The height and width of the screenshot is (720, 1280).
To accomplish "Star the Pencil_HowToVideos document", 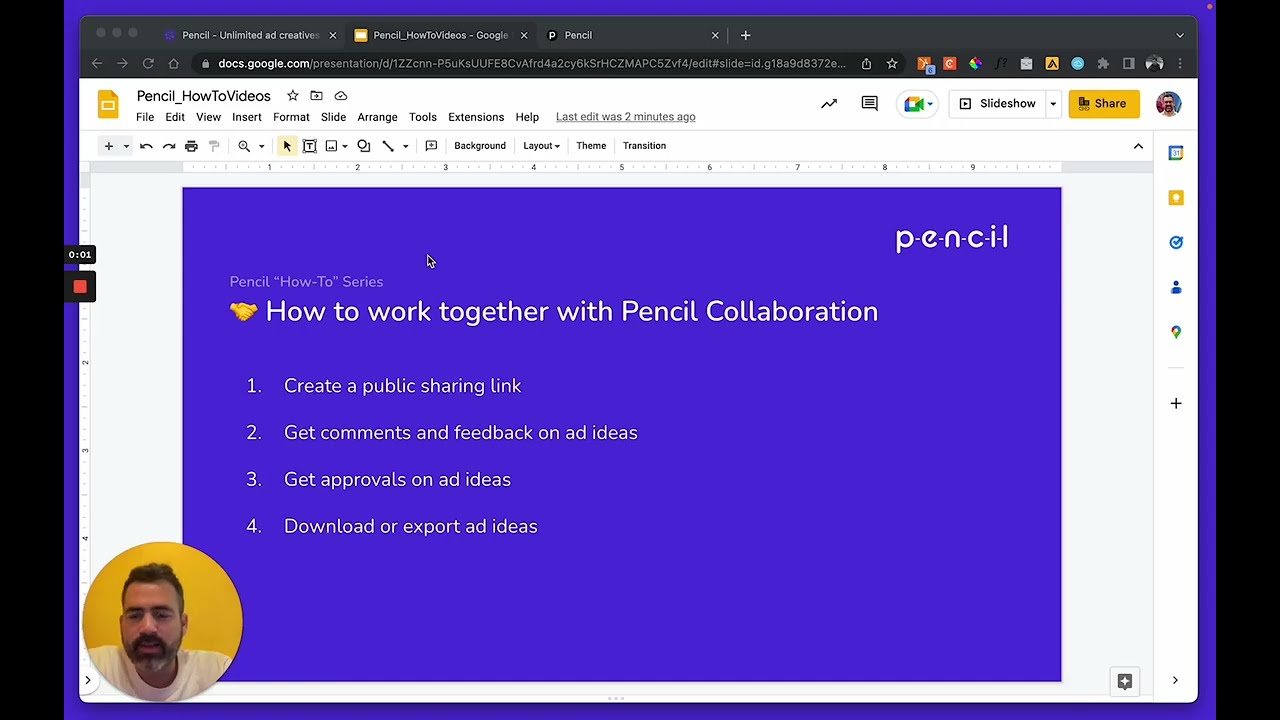I will 292,96.
